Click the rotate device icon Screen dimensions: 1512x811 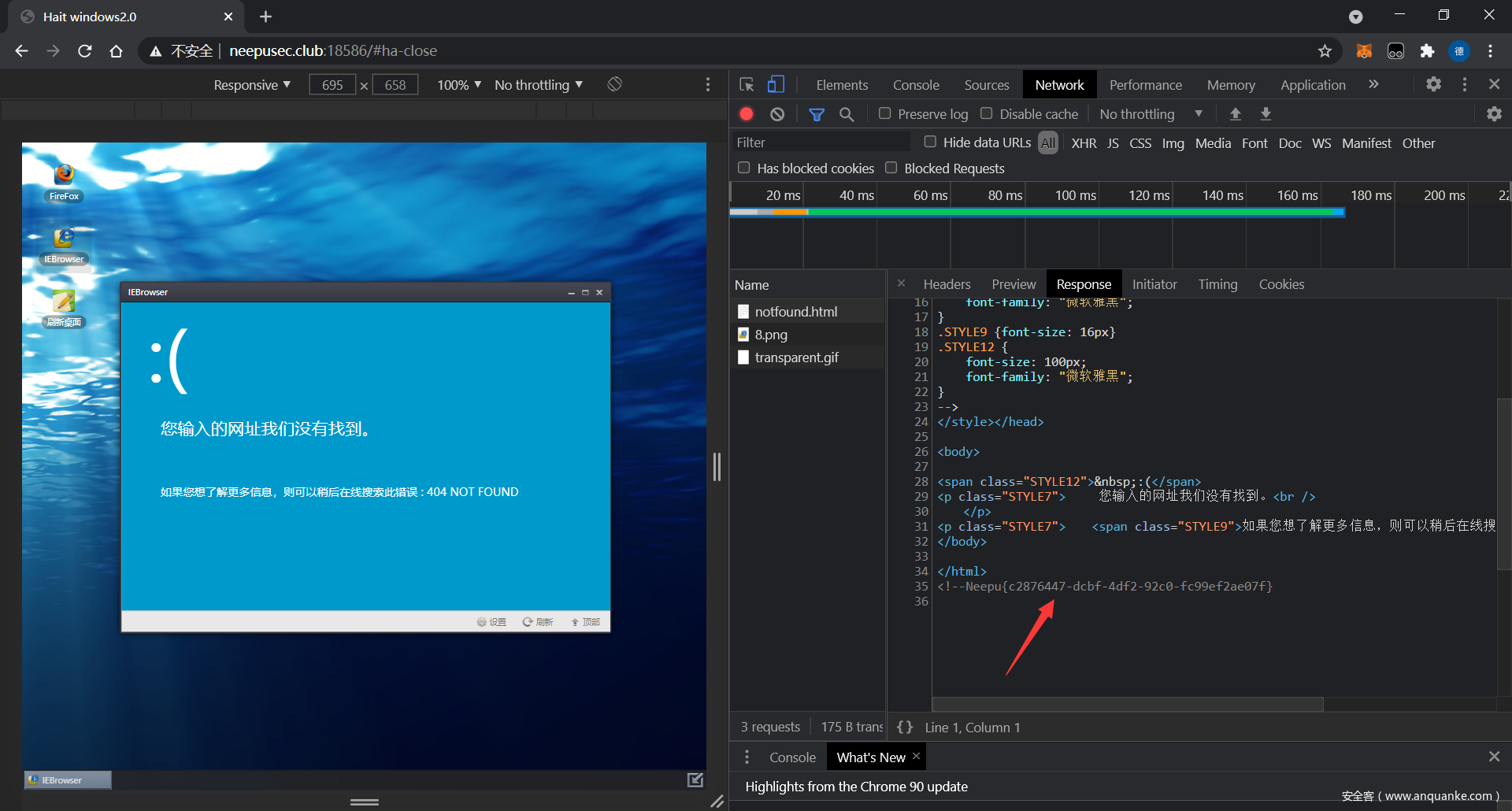point(615,84)
